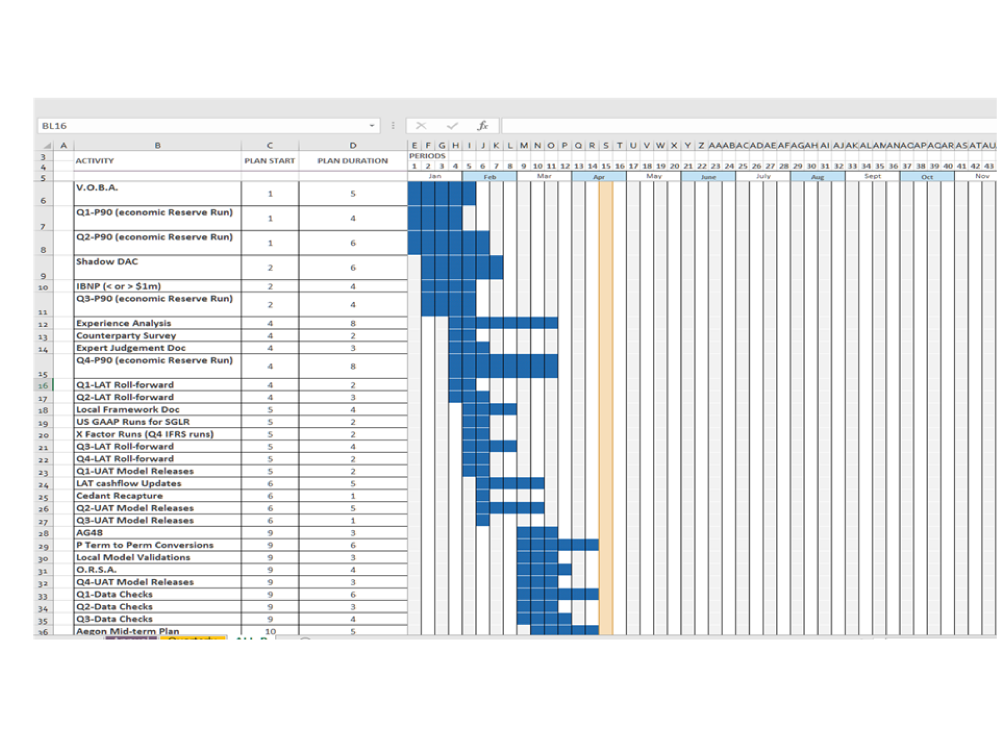Select column C header
Screen dimensions: 1000x750
point(270,145)
